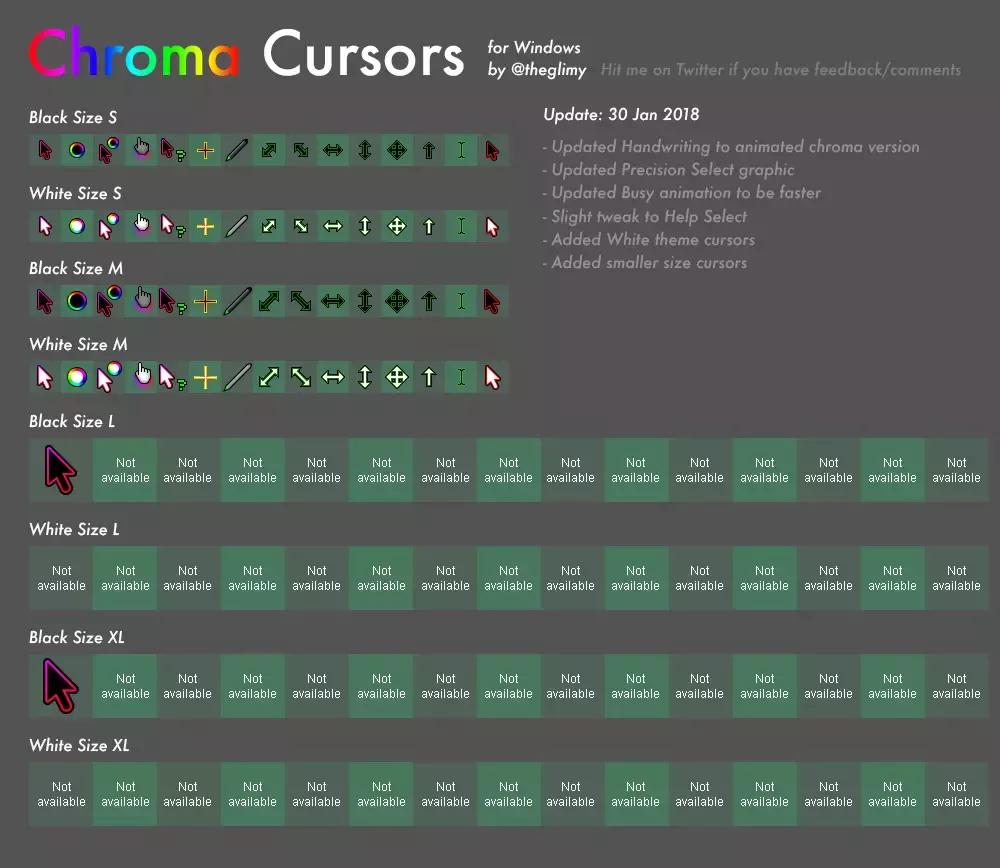Click the Working in Background cursor in White Size S
Screen dimensions: 1000x868
click(x=108, y=226)
